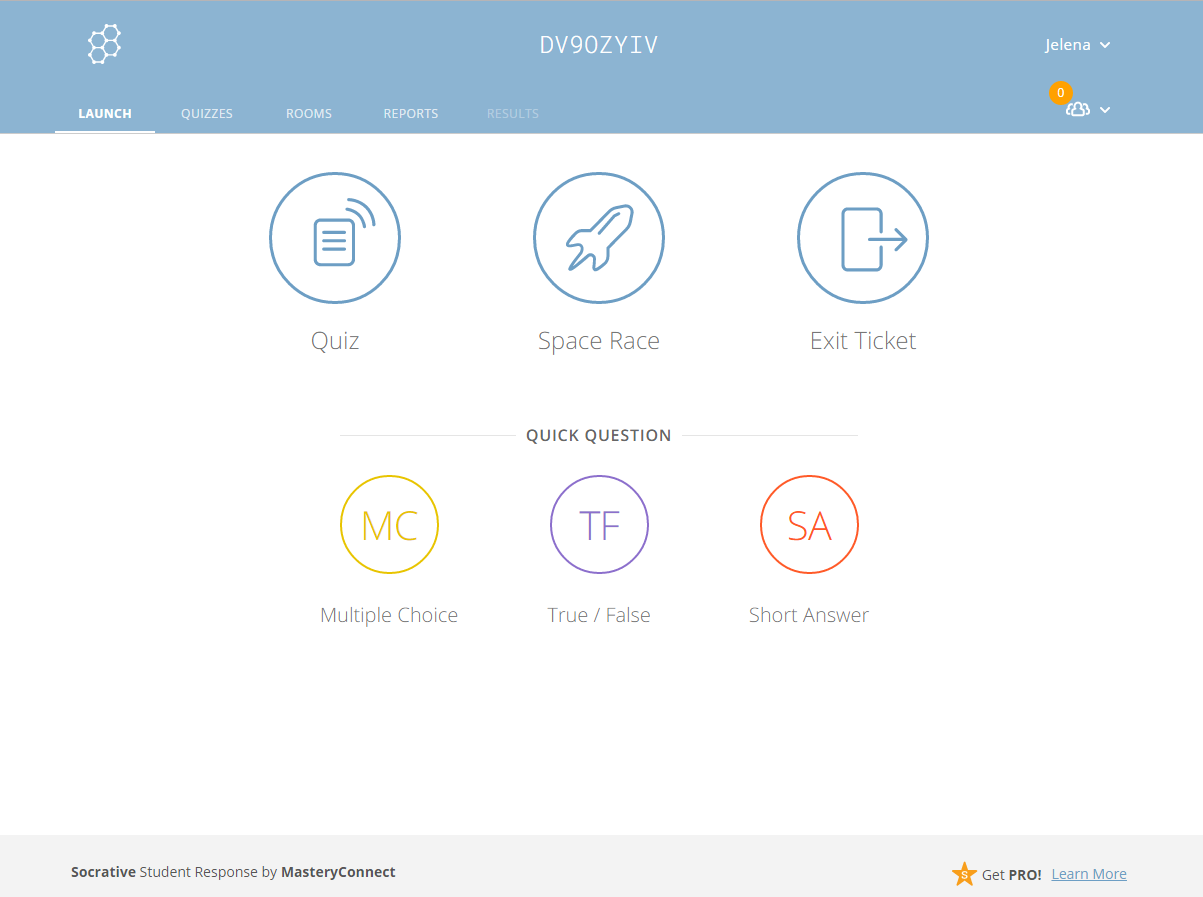The width and height of the screenshot is (1203, 897).
Task: Click the orange student count badge
Action: [x=1060, y=93]
